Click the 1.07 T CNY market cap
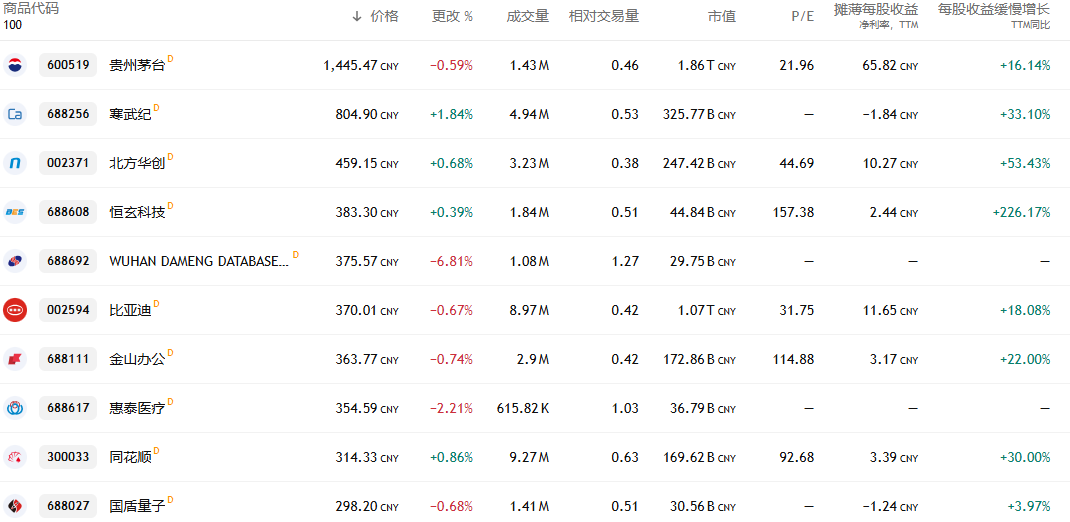This screenshot has height=522, width=1070. coord(707,310)
